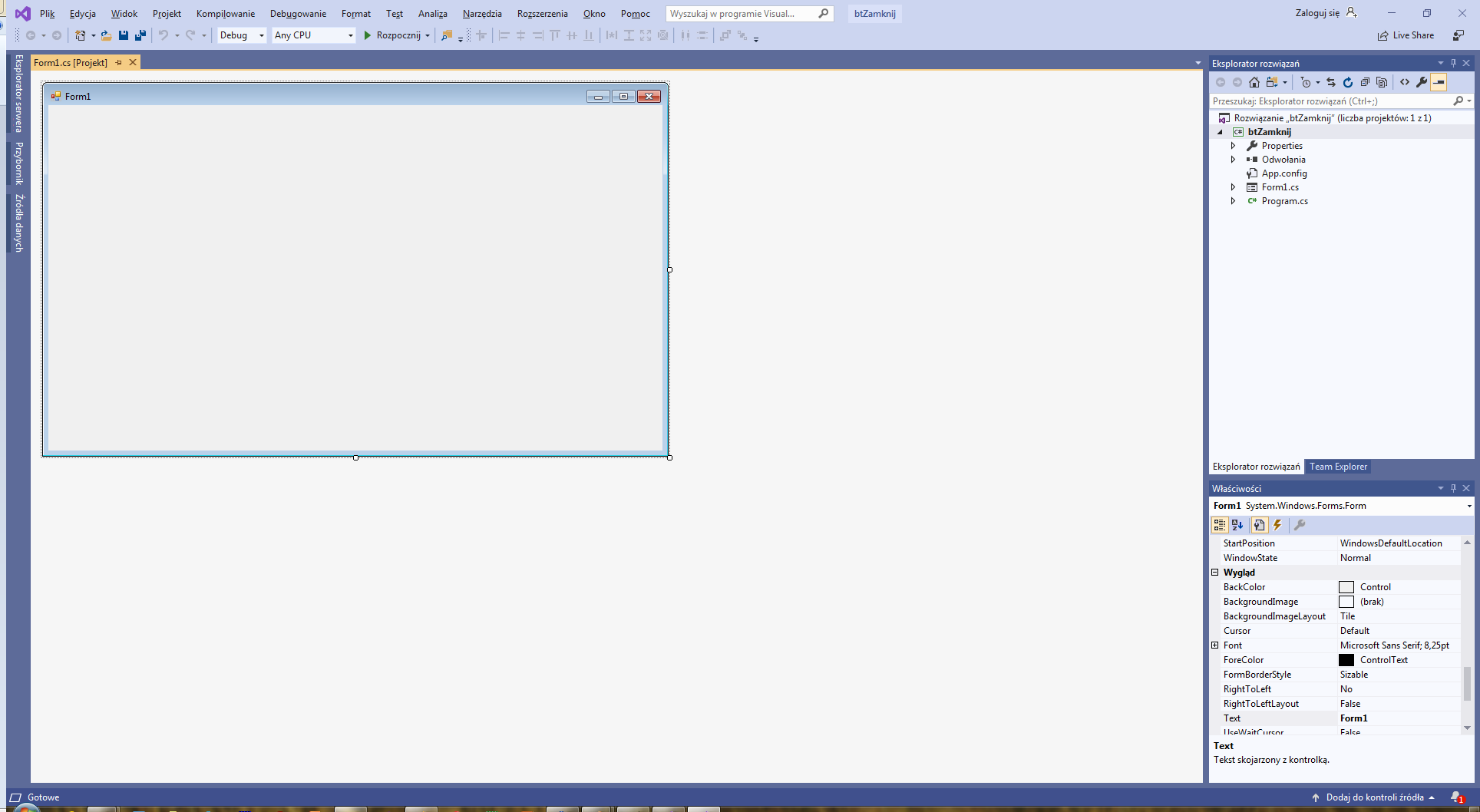Select App.config in the solution tree

1283,173
